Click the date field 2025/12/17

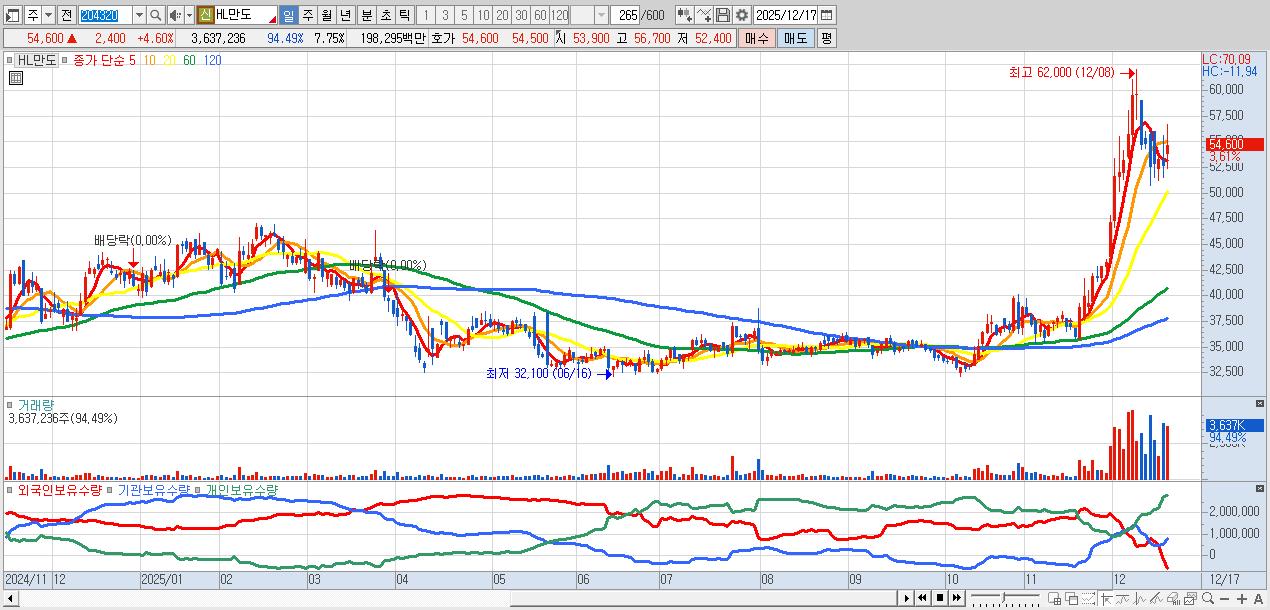(x=786, y=15)
